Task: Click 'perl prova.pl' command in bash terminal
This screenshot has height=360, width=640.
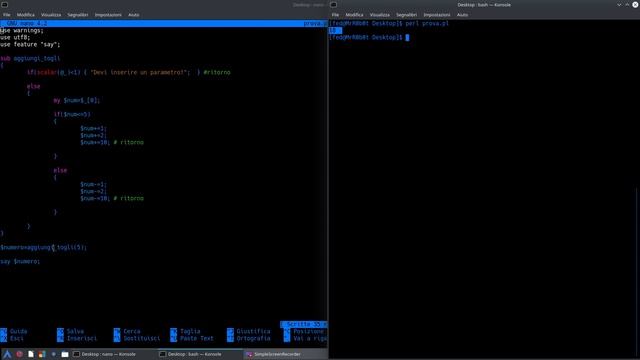Action: coord(427,24)
